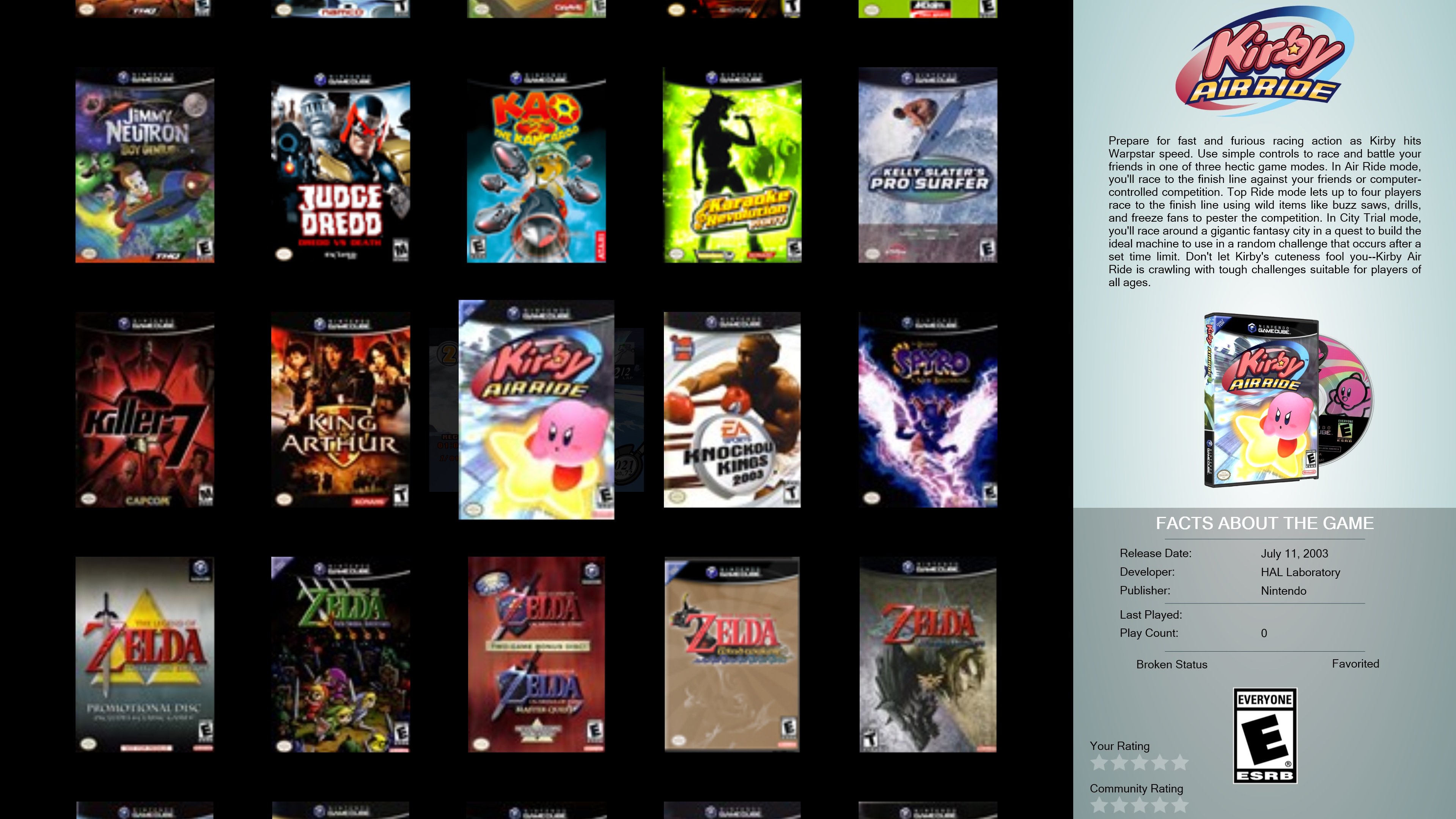Click the Last Played label

[x=1150, y=615]
